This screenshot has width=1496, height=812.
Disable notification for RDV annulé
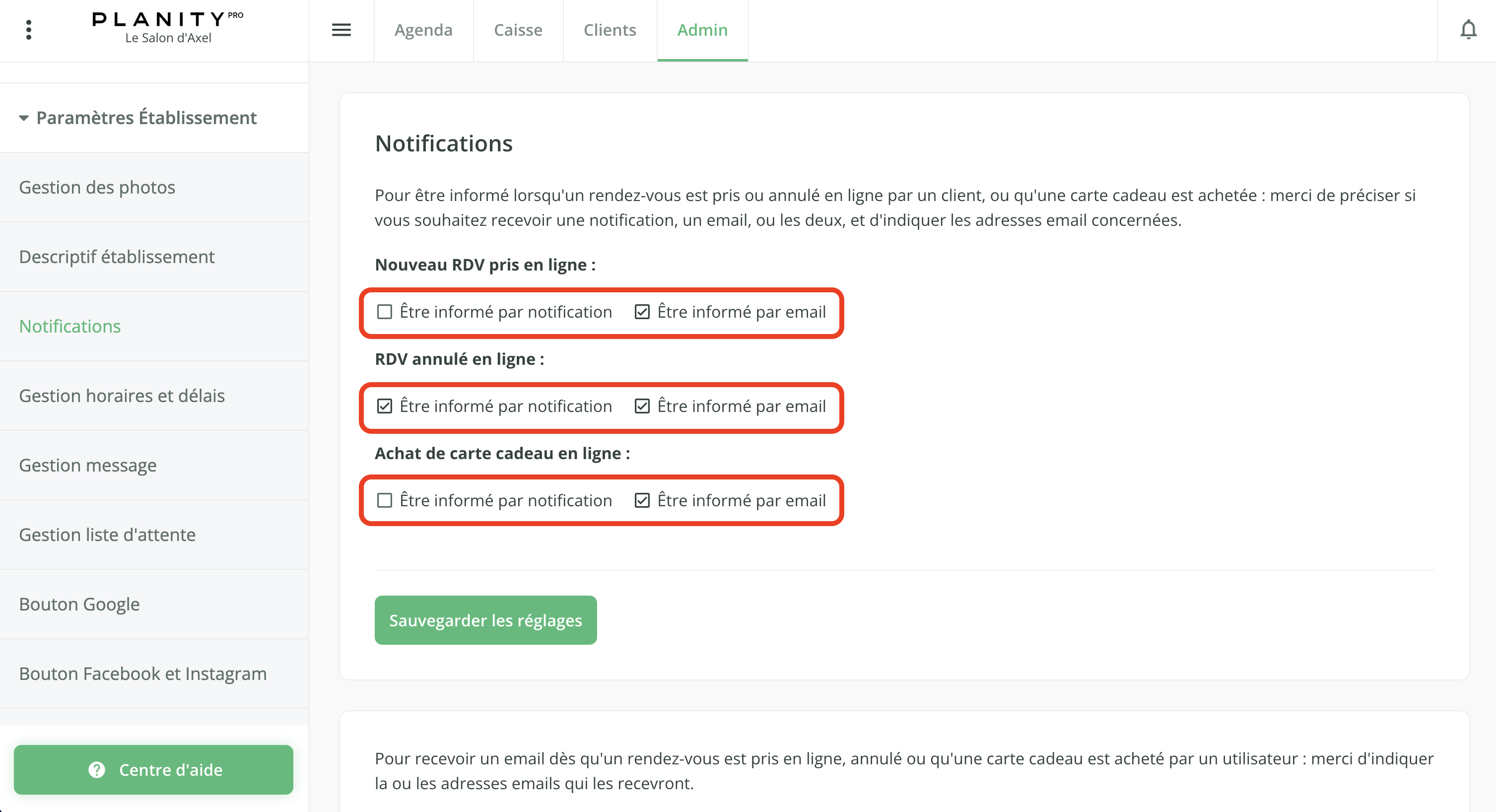point(385,406)
